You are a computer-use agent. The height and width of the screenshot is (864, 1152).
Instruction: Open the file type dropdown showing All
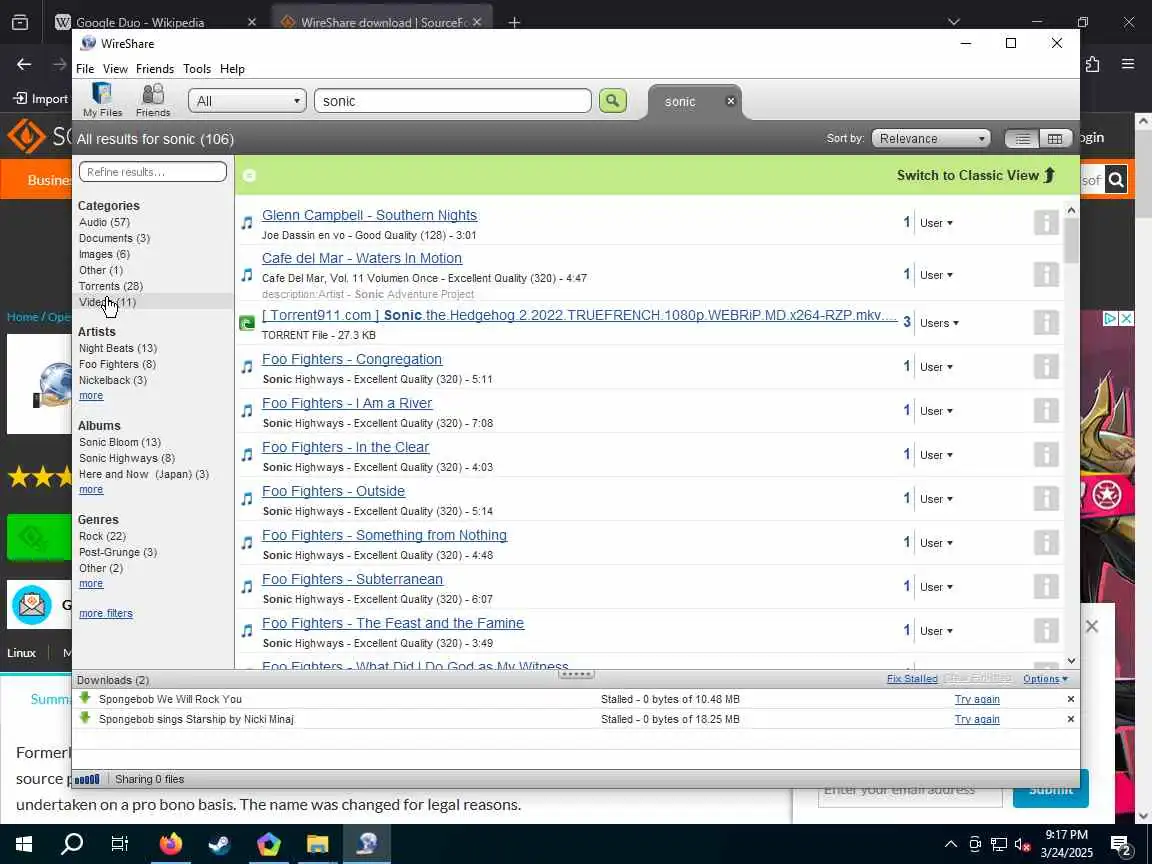coord(248,101)
